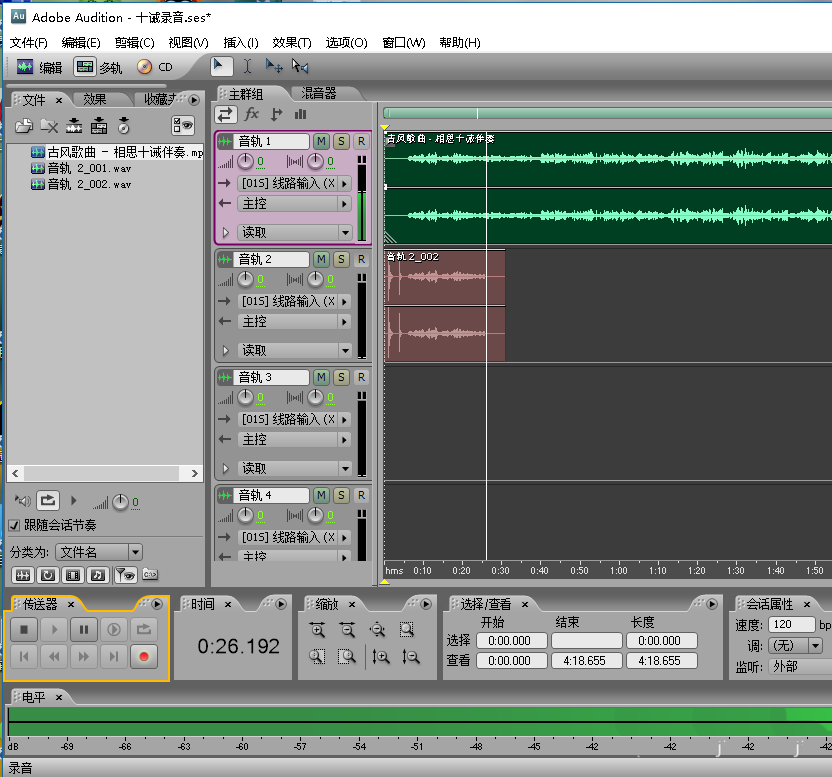Click the selection 开始 time field
The image size is (832, 777).
(512, 641)
